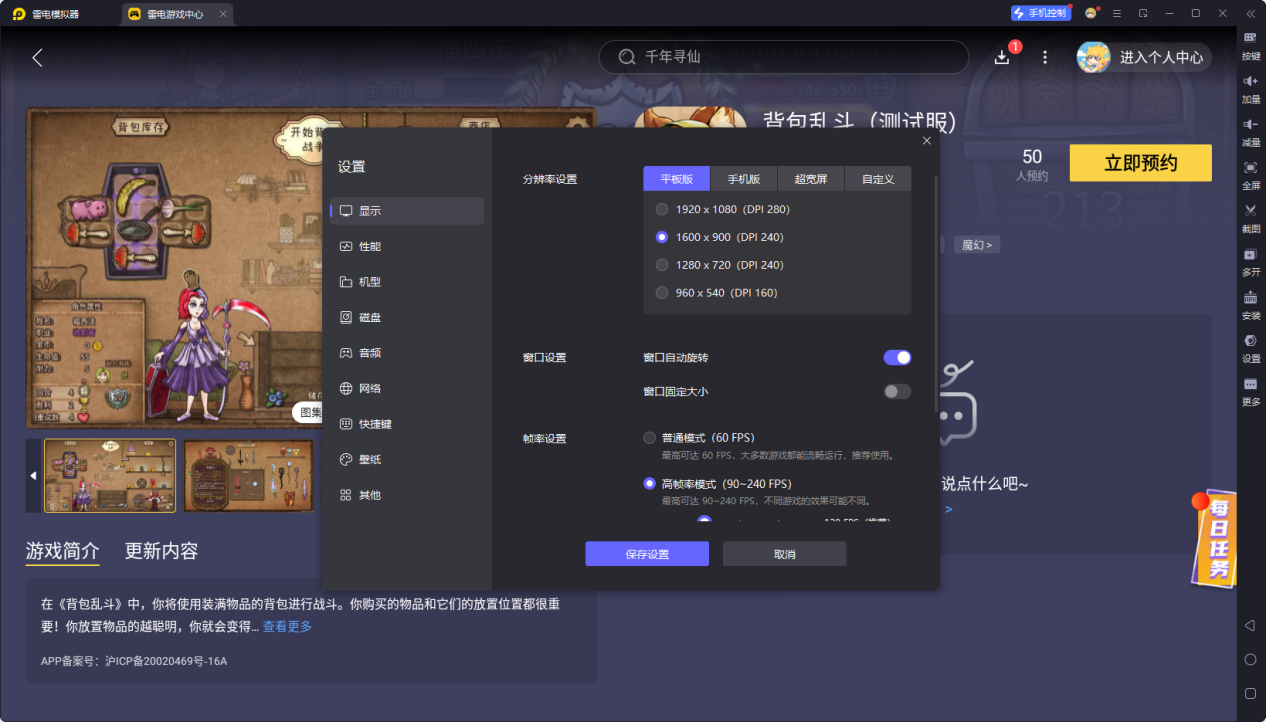Take a screenshot with 截图 scissors icon
The height and width of the screenshot is (722, 1266).
[x=1250, y=210]
